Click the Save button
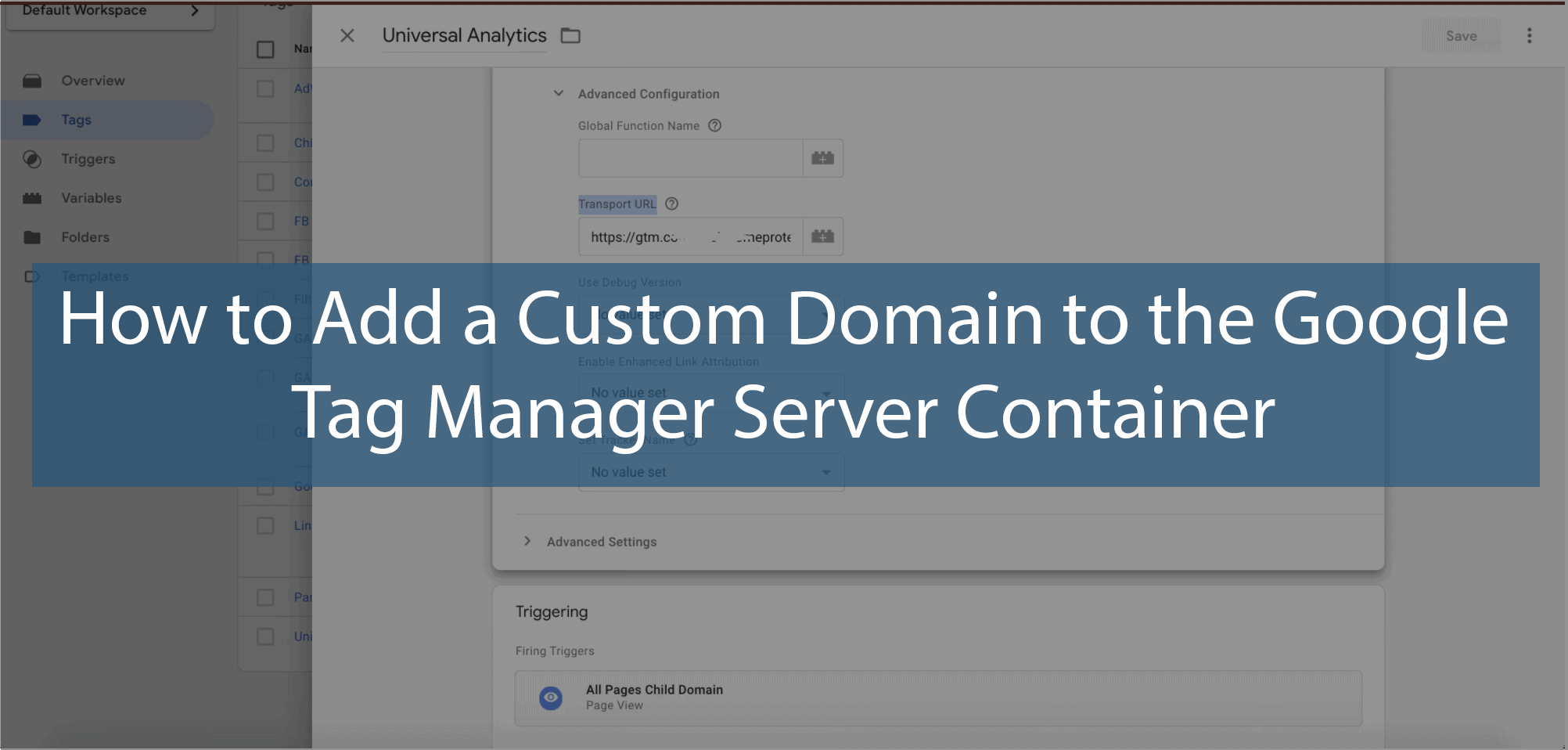Screen dimensions: 1568x750 1461,35
